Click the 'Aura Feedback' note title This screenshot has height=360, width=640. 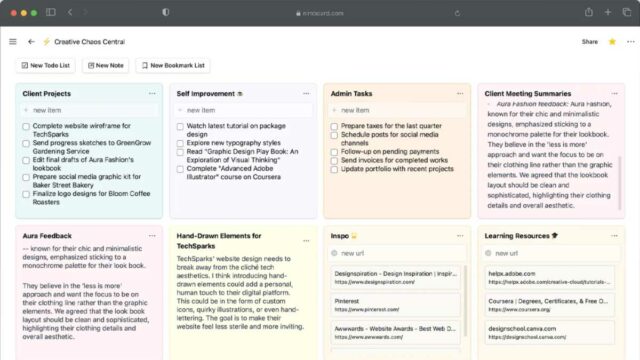click(47, 236)
